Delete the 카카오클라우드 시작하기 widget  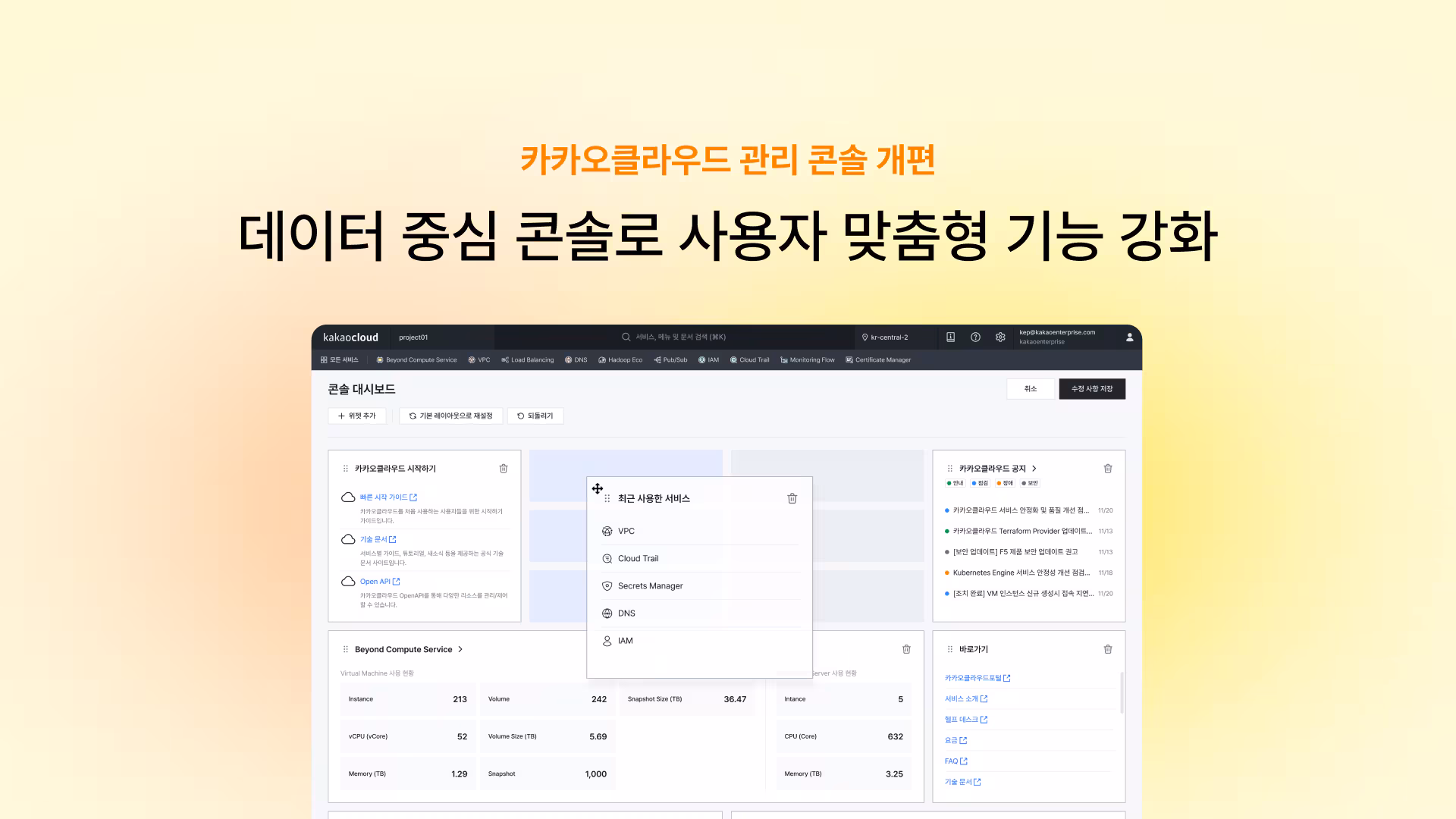tap(504, 469)
